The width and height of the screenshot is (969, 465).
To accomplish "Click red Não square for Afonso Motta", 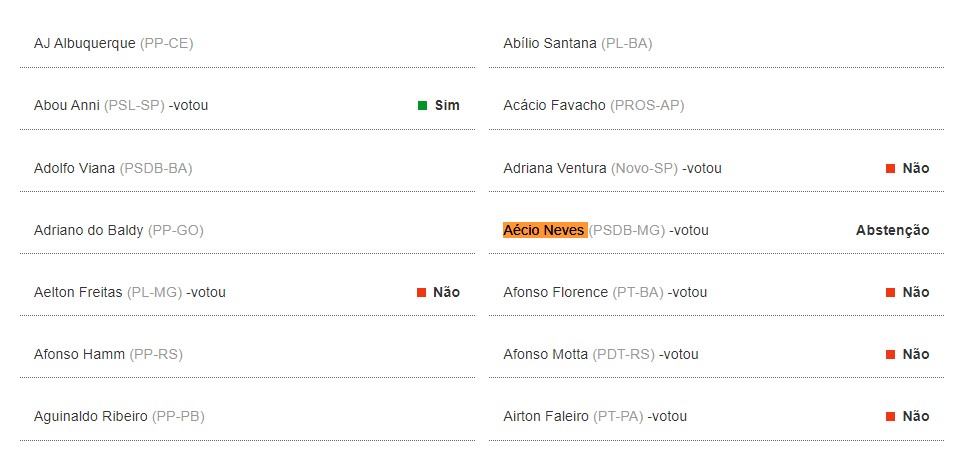I will click(x=890, y=354).
